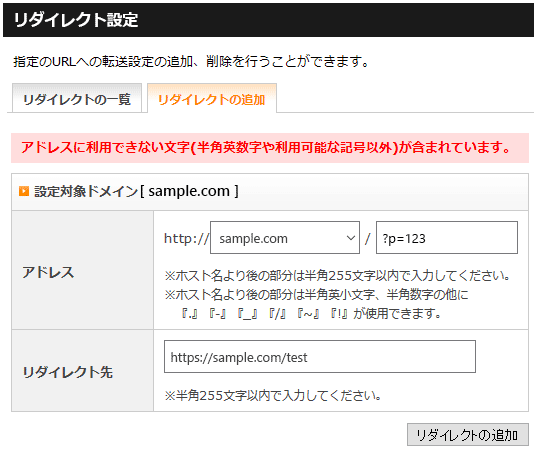This screenshot has height=450, width=540.
Task: Focus the address path field containing ?p=123
Action: 447,238
